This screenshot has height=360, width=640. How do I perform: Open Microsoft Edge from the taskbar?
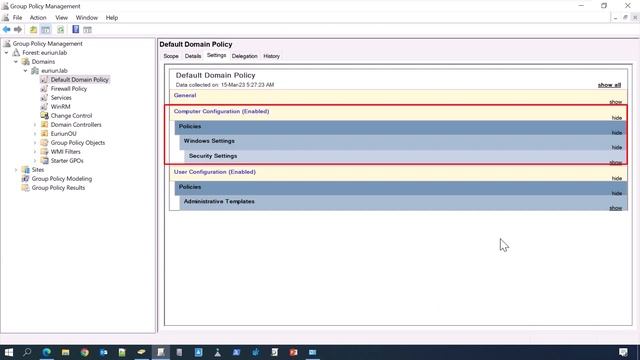pyautogui.click(x=47, y=352)
